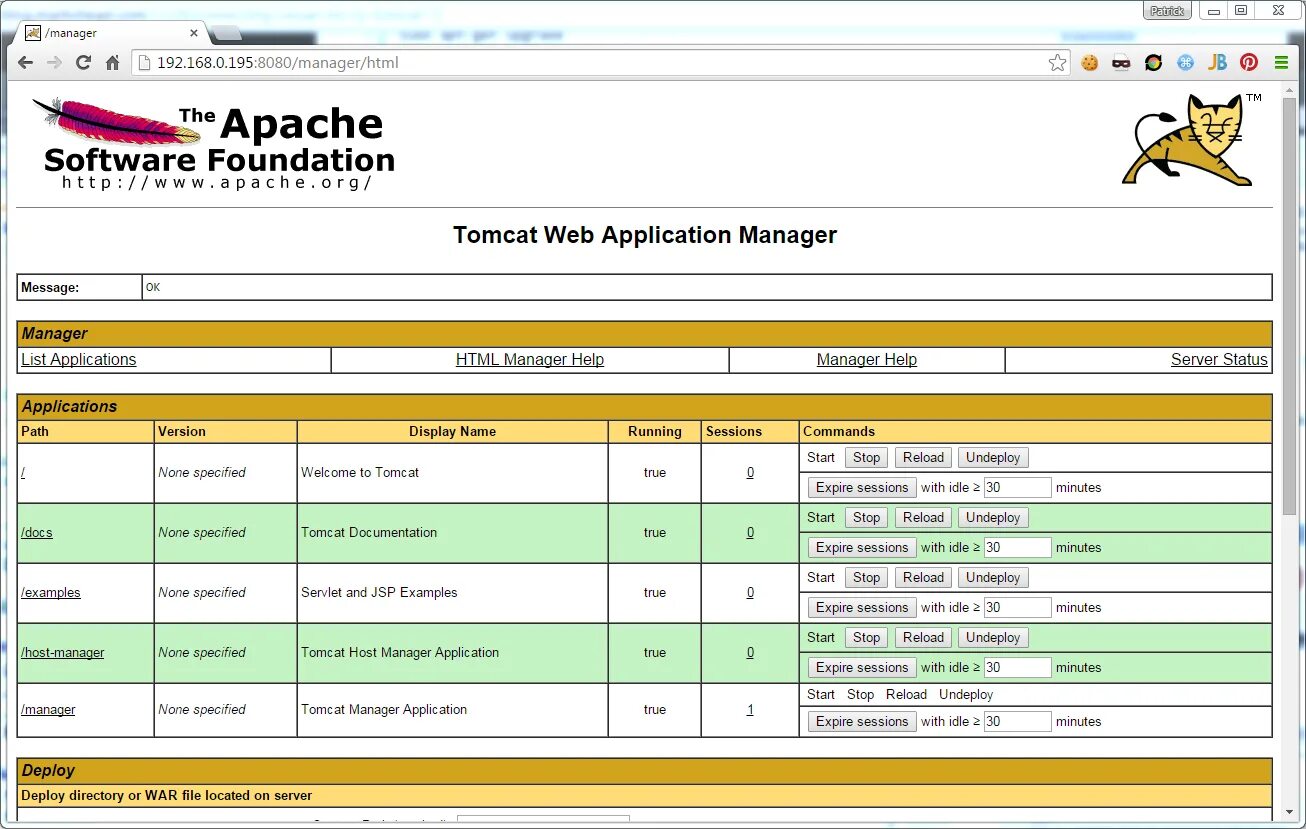Screen dimensions: 1306x829
Task: Open the cookie extension icon
Action: (x=1090, y=62)
